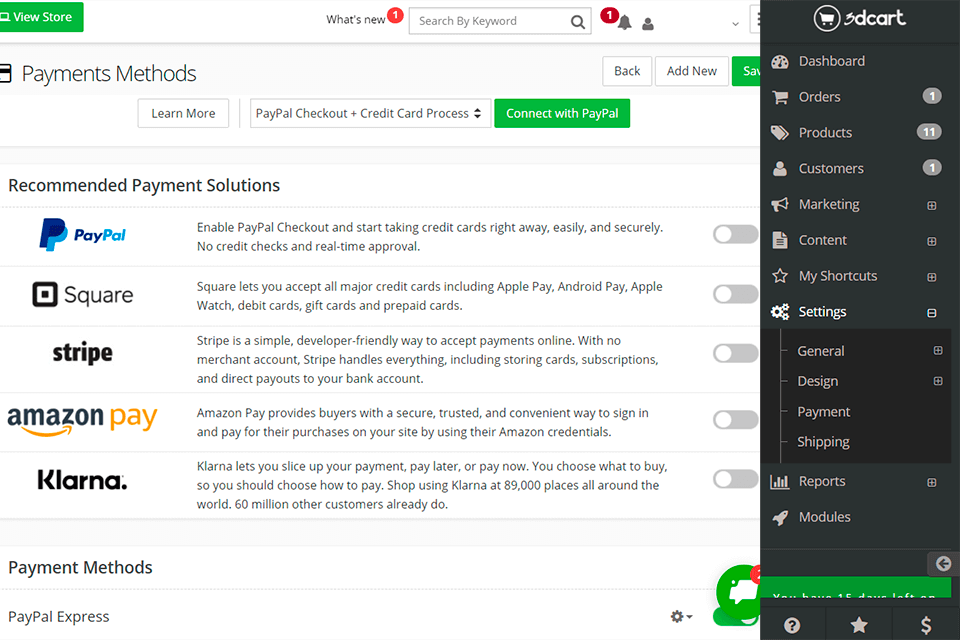Enable the Stripe payment toggle
960x640 pixels.
click(x=735, y=353)
